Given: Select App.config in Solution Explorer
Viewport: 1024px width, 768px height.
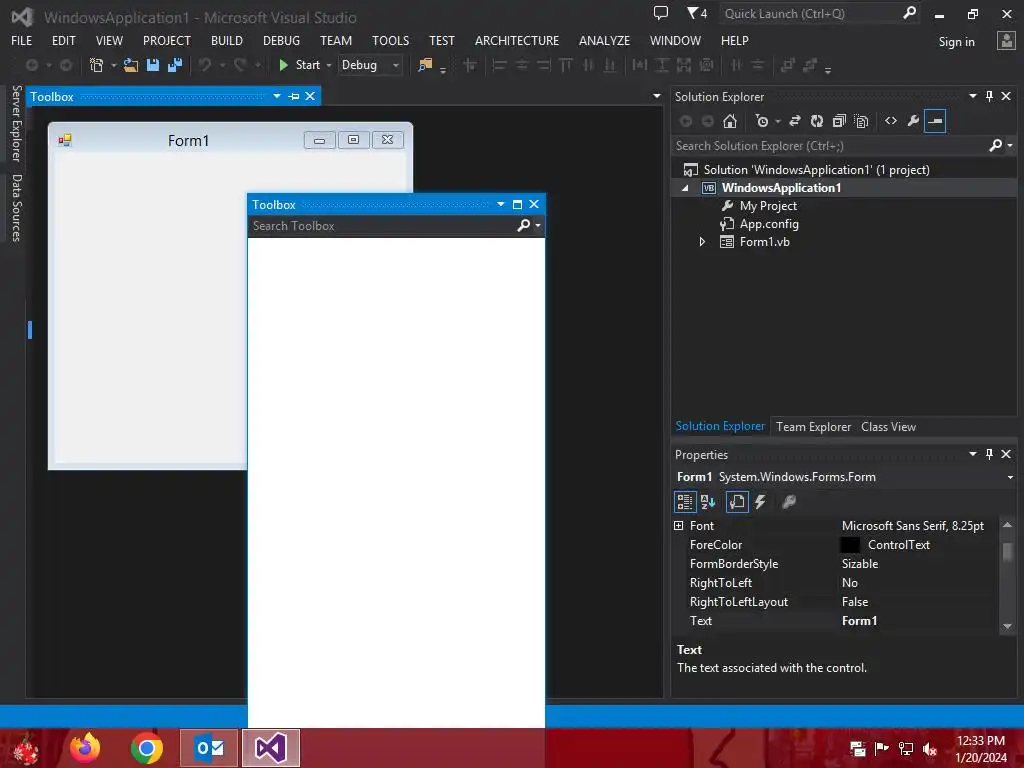Looking at the screenshot, I should 769,224.
